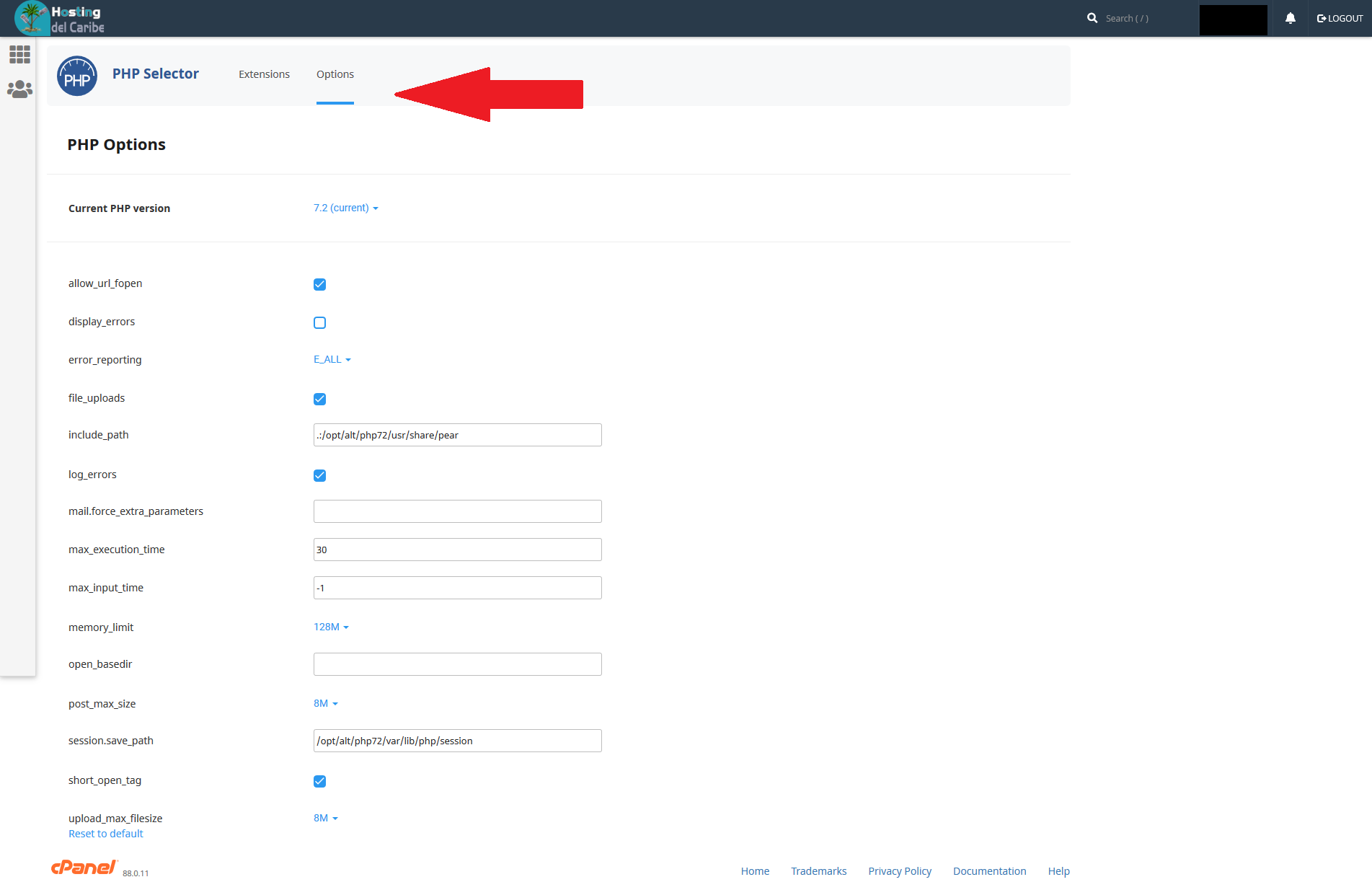
Task: Log out using the LOGOUT button
Action: click(1340, 19)
